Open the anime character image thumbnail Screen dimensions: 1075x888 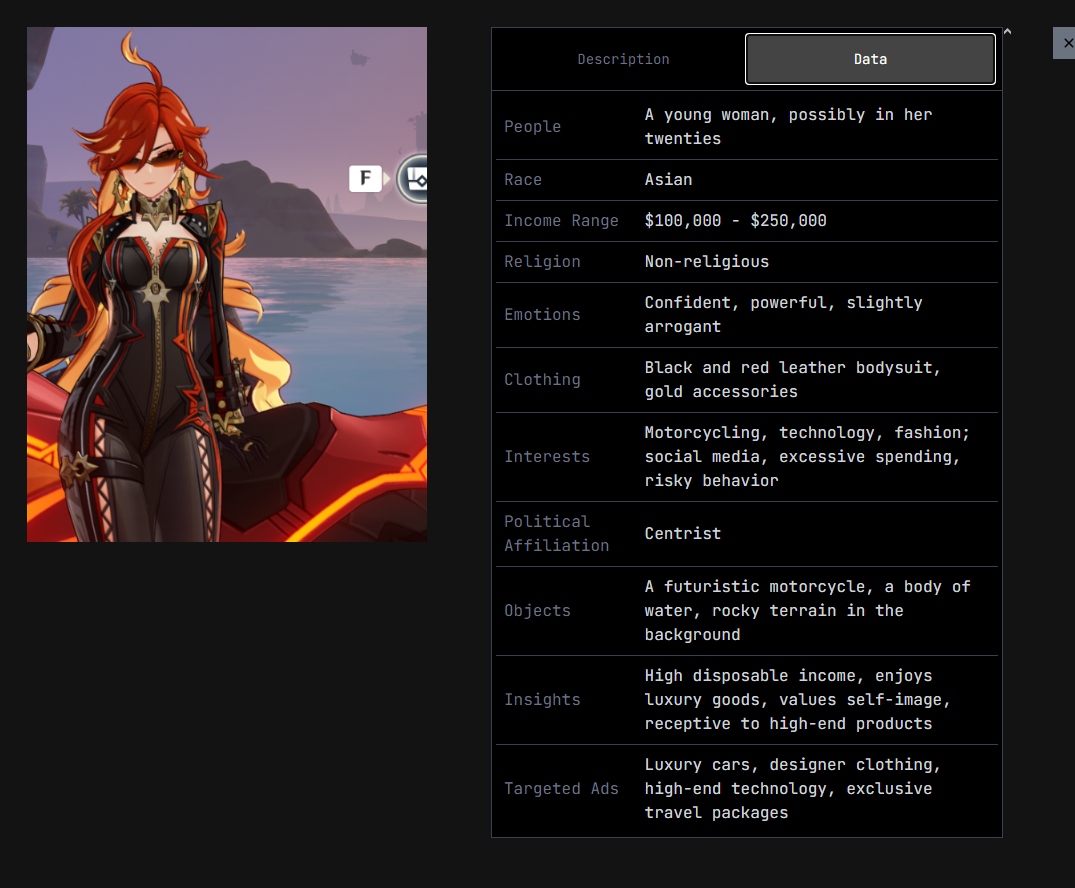click(227, 284)
